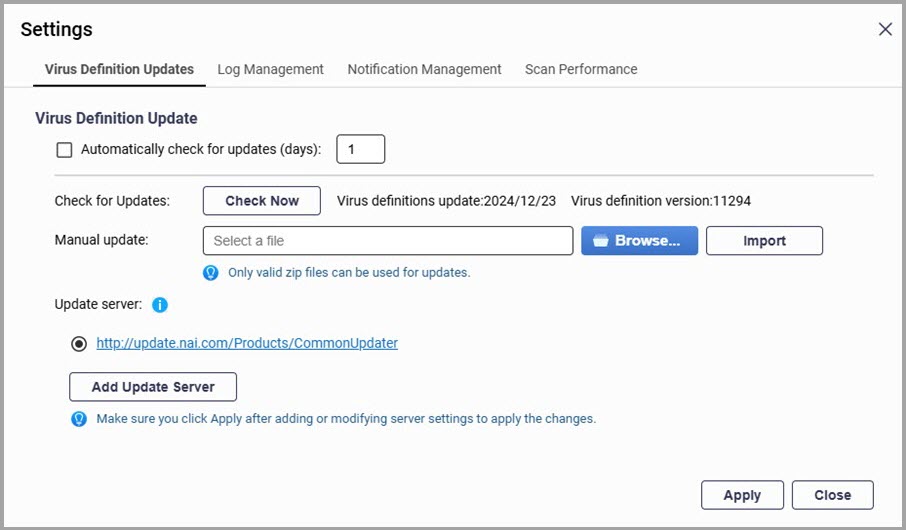Apply the settings changes

tap(742, 495)
